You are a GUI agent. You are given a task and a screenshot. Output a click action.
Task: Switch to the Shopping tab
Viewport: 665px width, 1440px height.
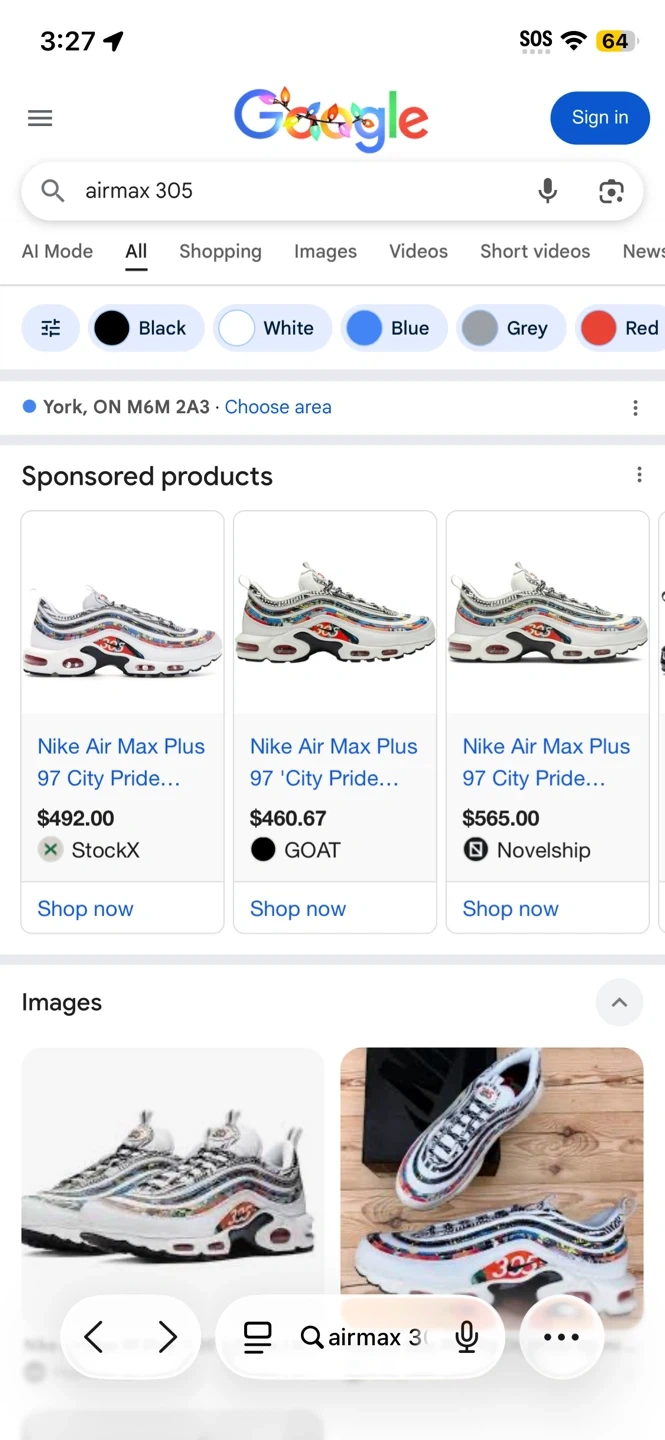click(220, 251)
